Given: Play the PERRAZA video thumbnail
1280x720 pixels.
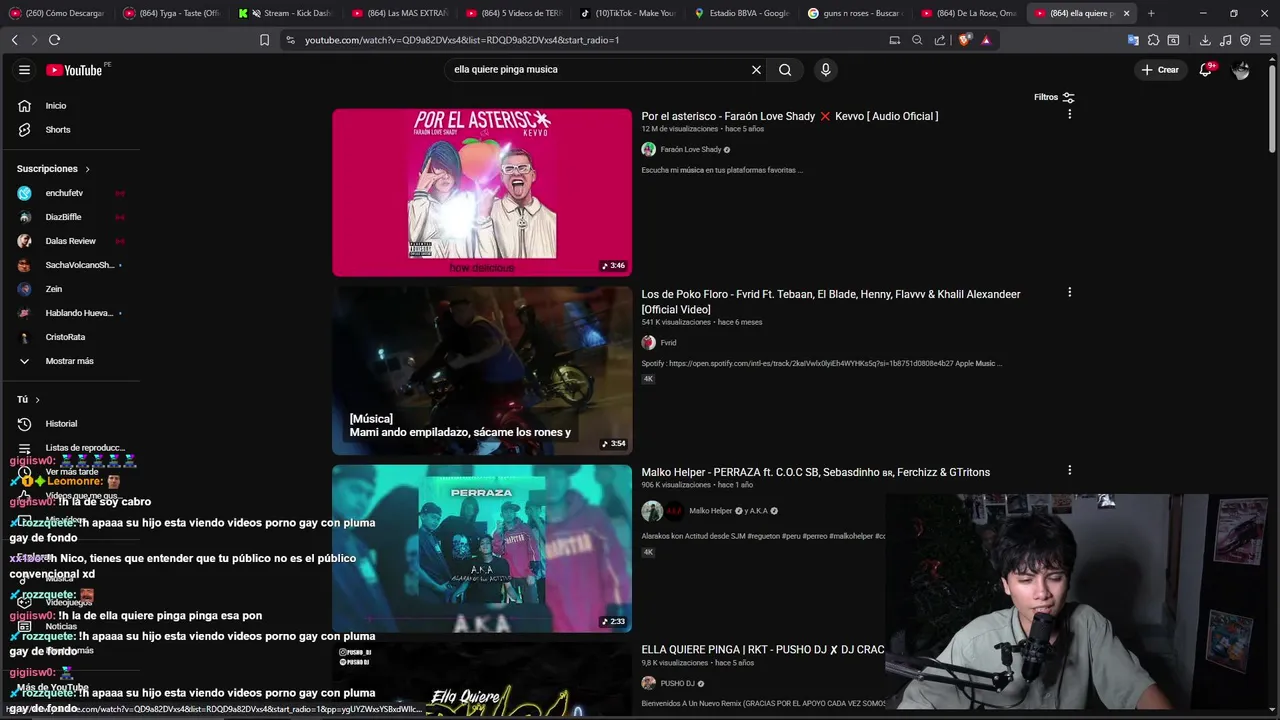Looking at the screenshot, I should [x=482, y=548].
